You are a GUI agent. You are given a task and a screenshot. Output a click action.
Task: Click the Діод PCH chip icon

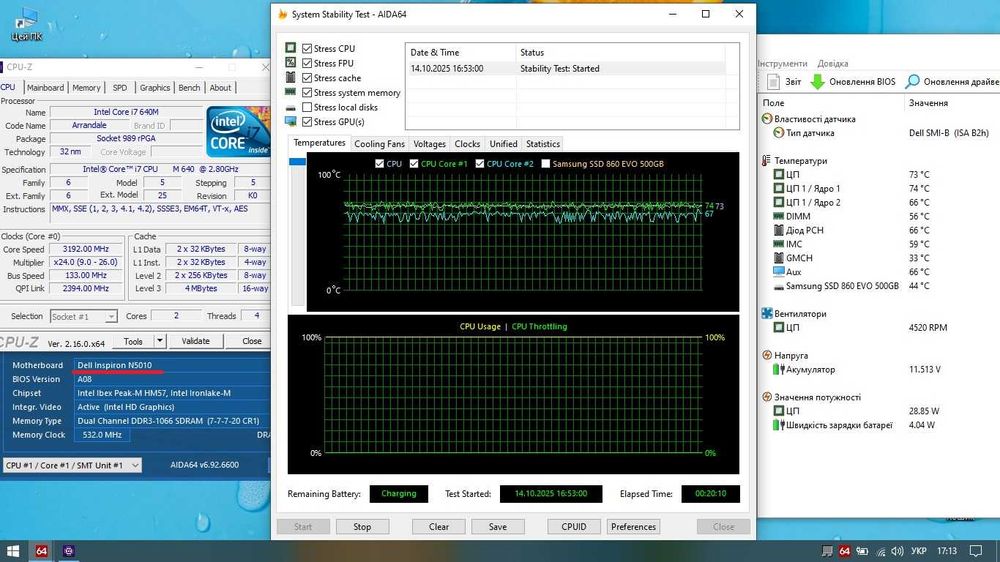(x=778, y=230)
